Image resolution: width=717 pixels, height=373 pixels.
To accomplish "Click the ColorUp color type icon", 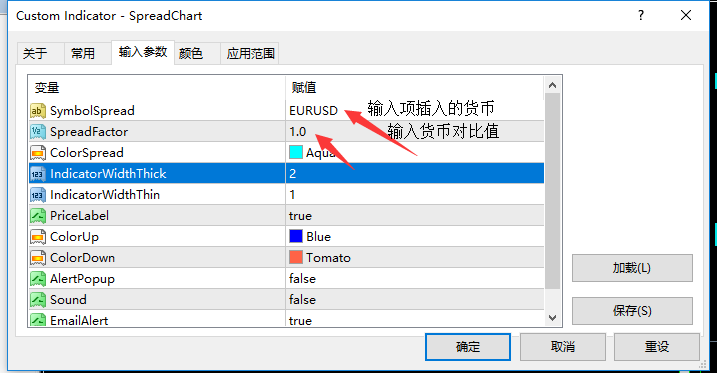I will 37,237.
